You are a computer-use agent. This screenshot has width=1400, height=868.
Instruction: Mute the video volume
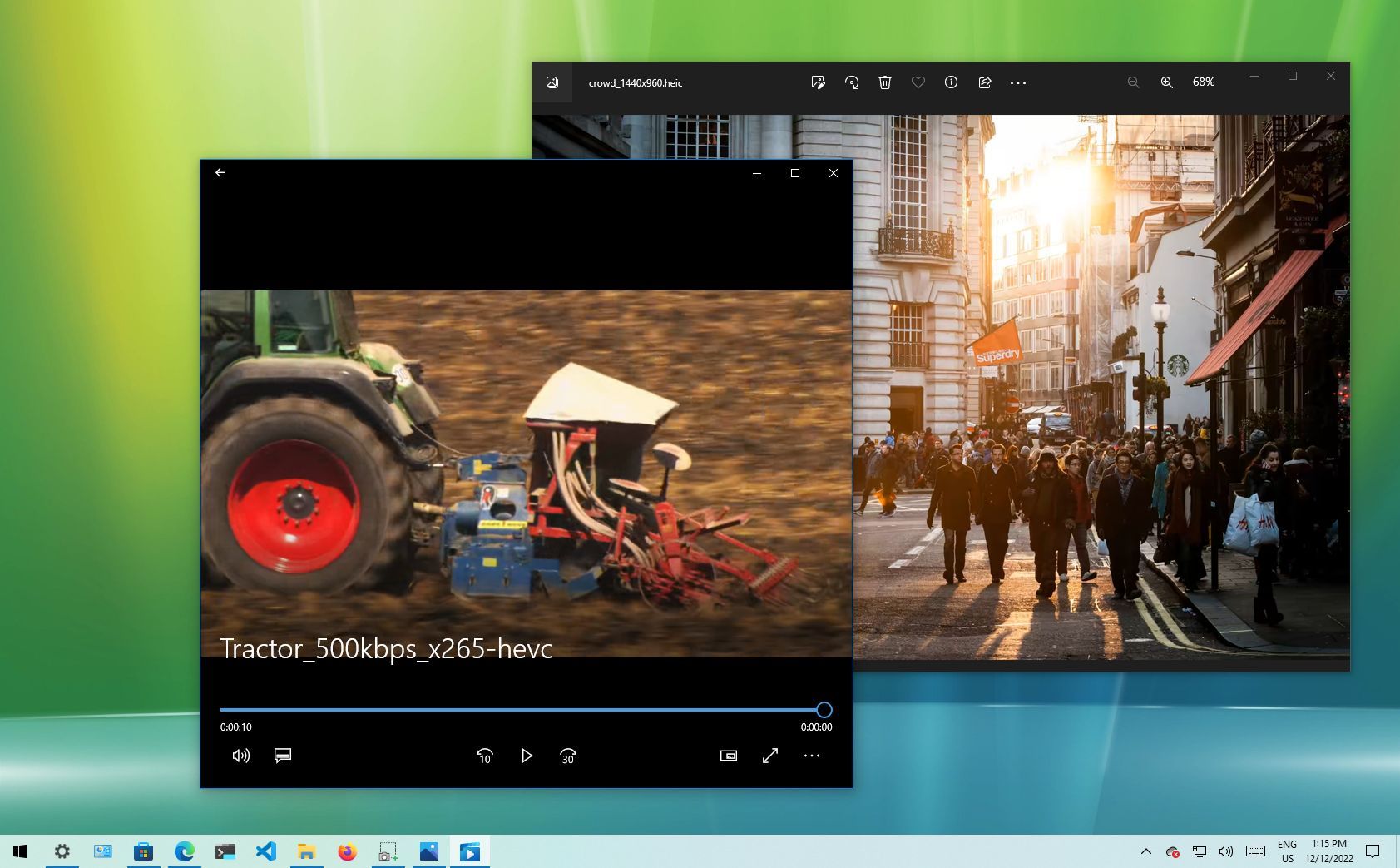point(240,756)
